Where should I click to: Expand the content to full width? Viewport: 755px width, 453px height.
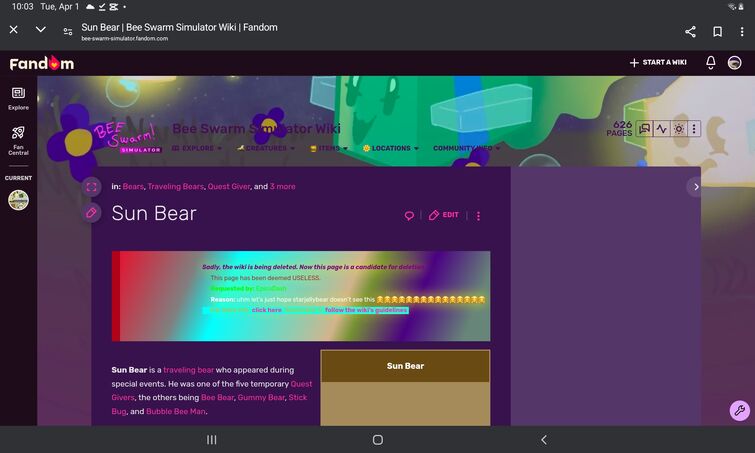91,187
